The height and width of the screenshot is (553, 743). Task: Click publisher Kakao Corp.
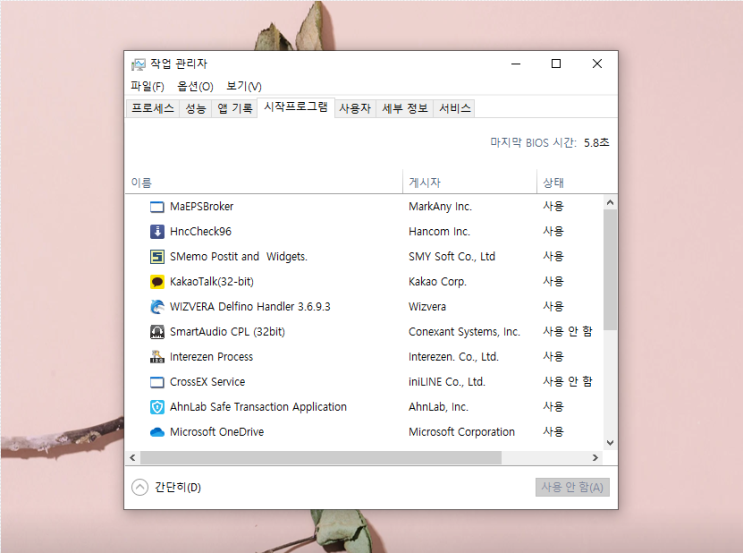coord(438,282)
